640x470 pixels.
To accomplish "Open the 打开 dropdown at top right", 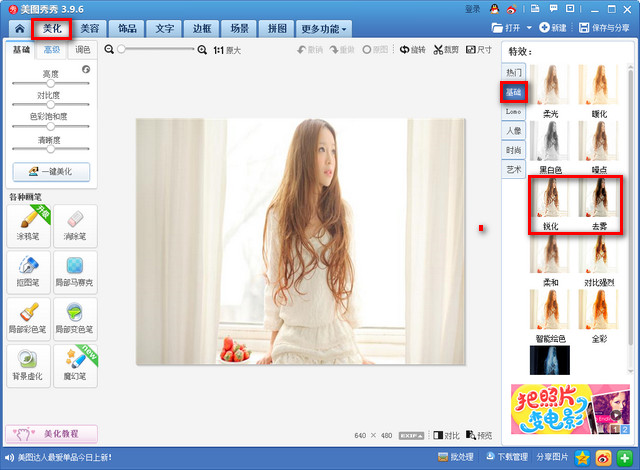I will pos(512,28).
